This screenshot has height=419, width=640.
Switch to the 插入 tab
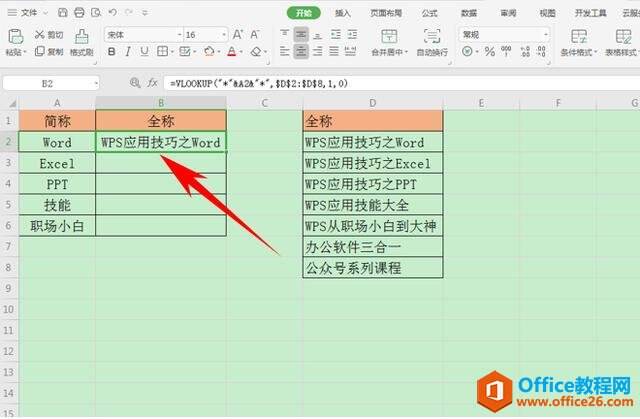click(343, 13)
